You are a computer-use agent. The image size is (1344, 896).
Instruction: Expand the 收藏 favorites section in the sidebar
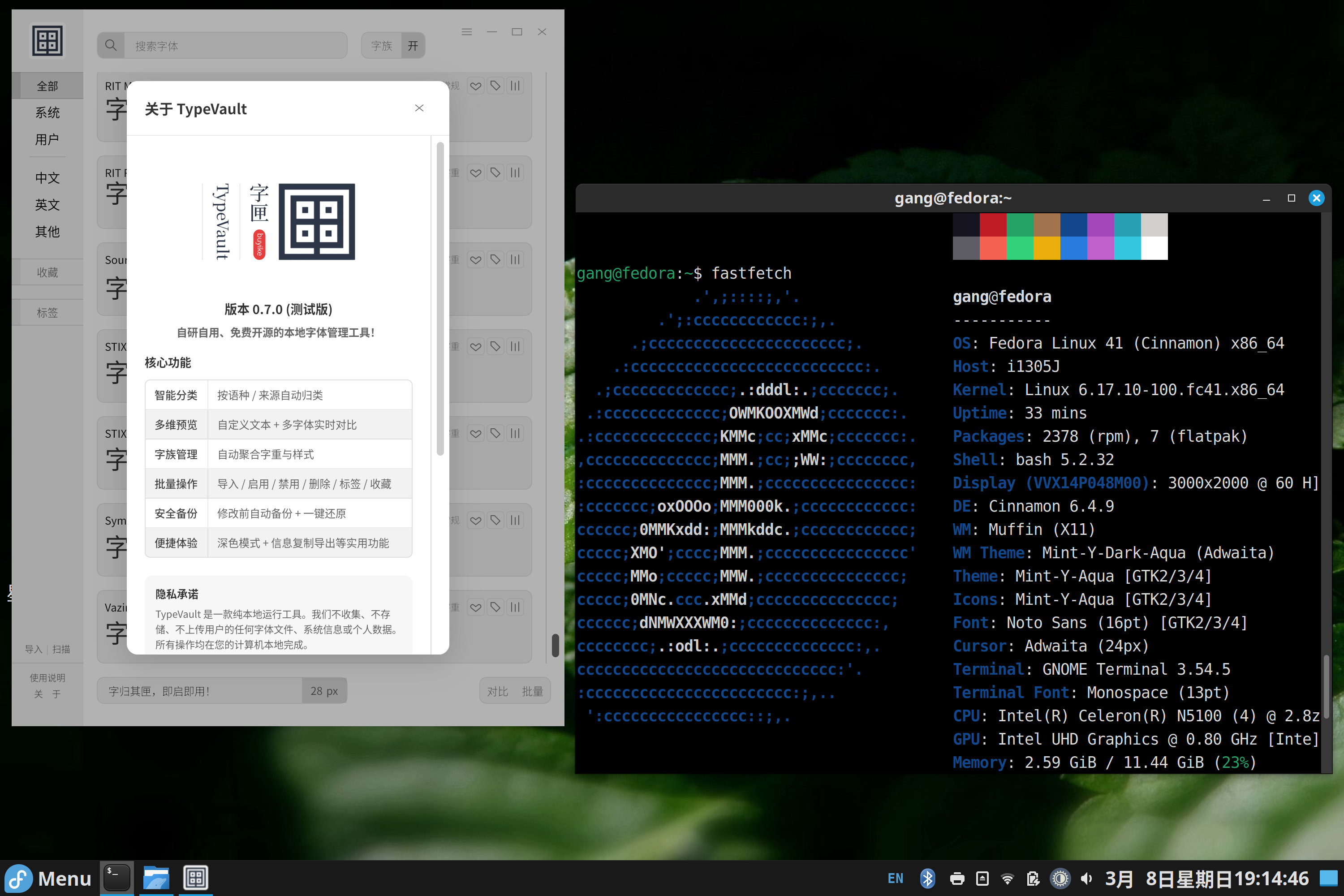pyautogui.click(x=47, y=272)
